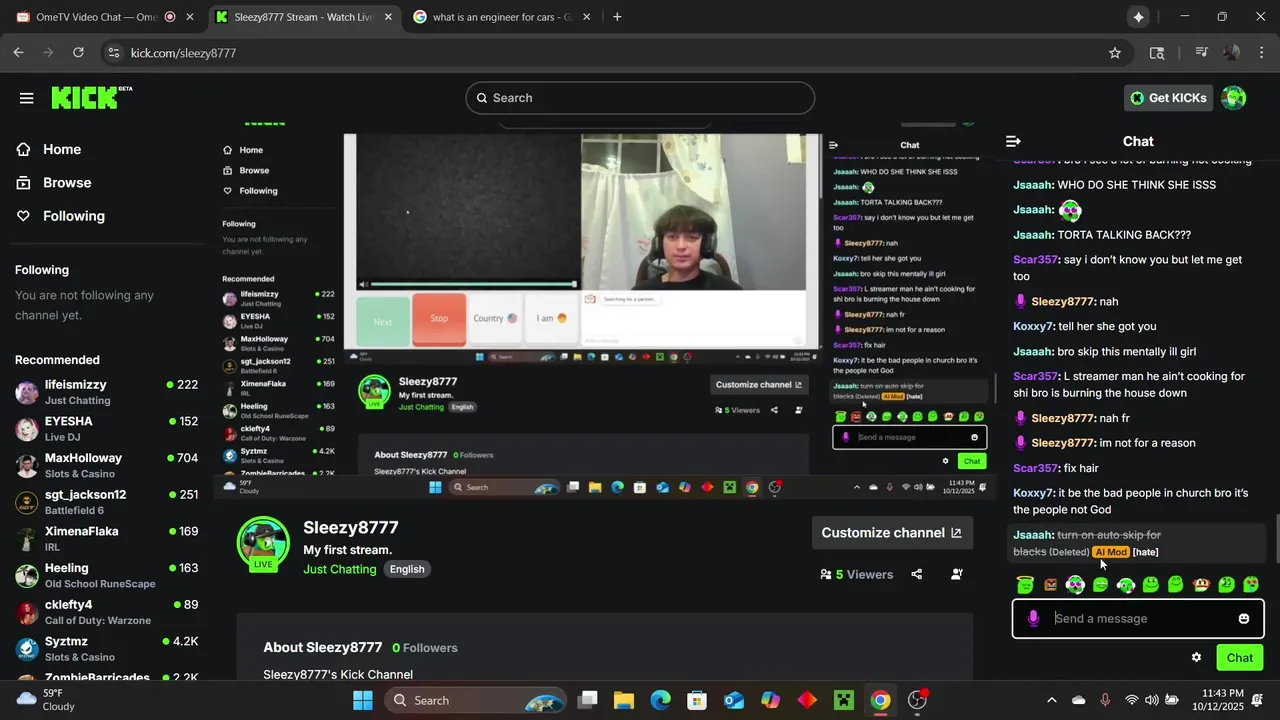This screenshot has width=1280, height=720.
Task: Insert the angry brown square emote
Action: pos(1050,584)
